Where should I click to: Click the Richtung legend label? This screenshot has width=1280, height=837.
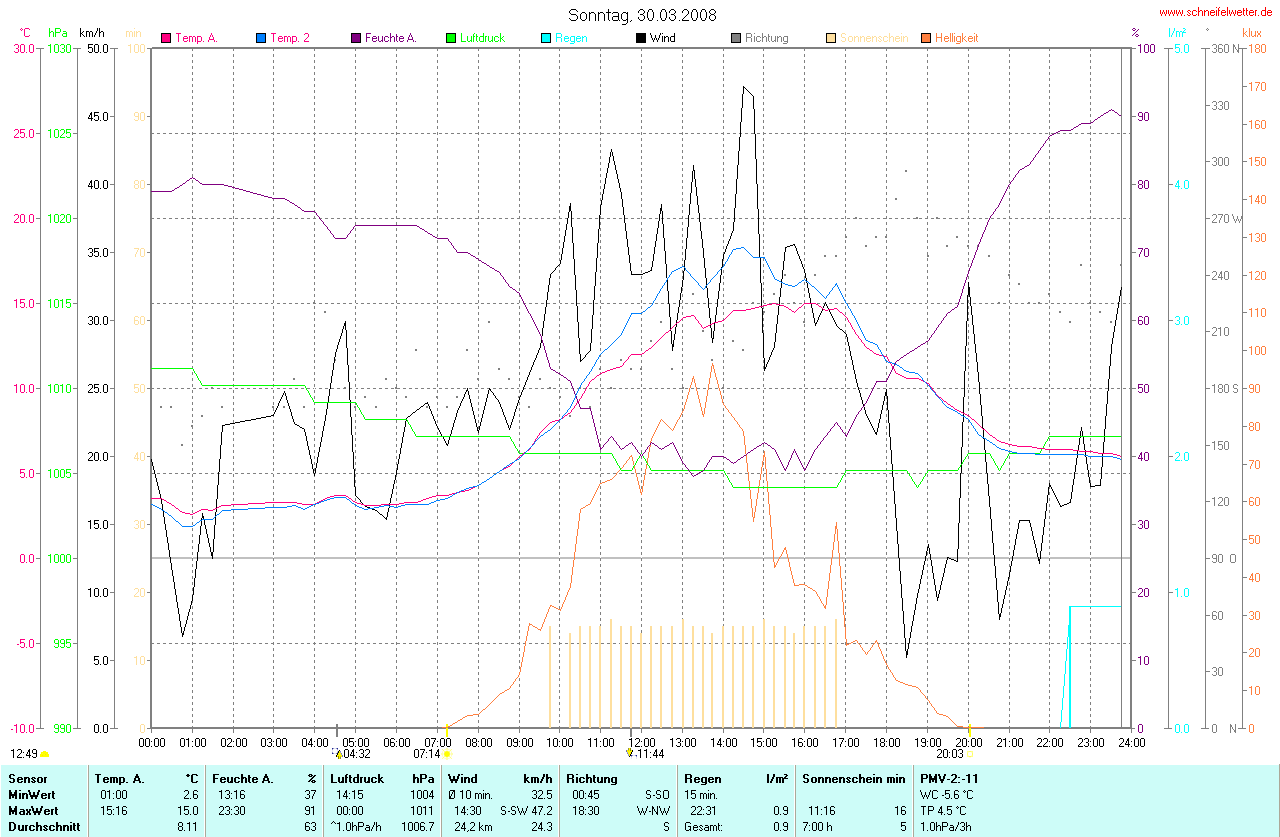pos(766,38)
